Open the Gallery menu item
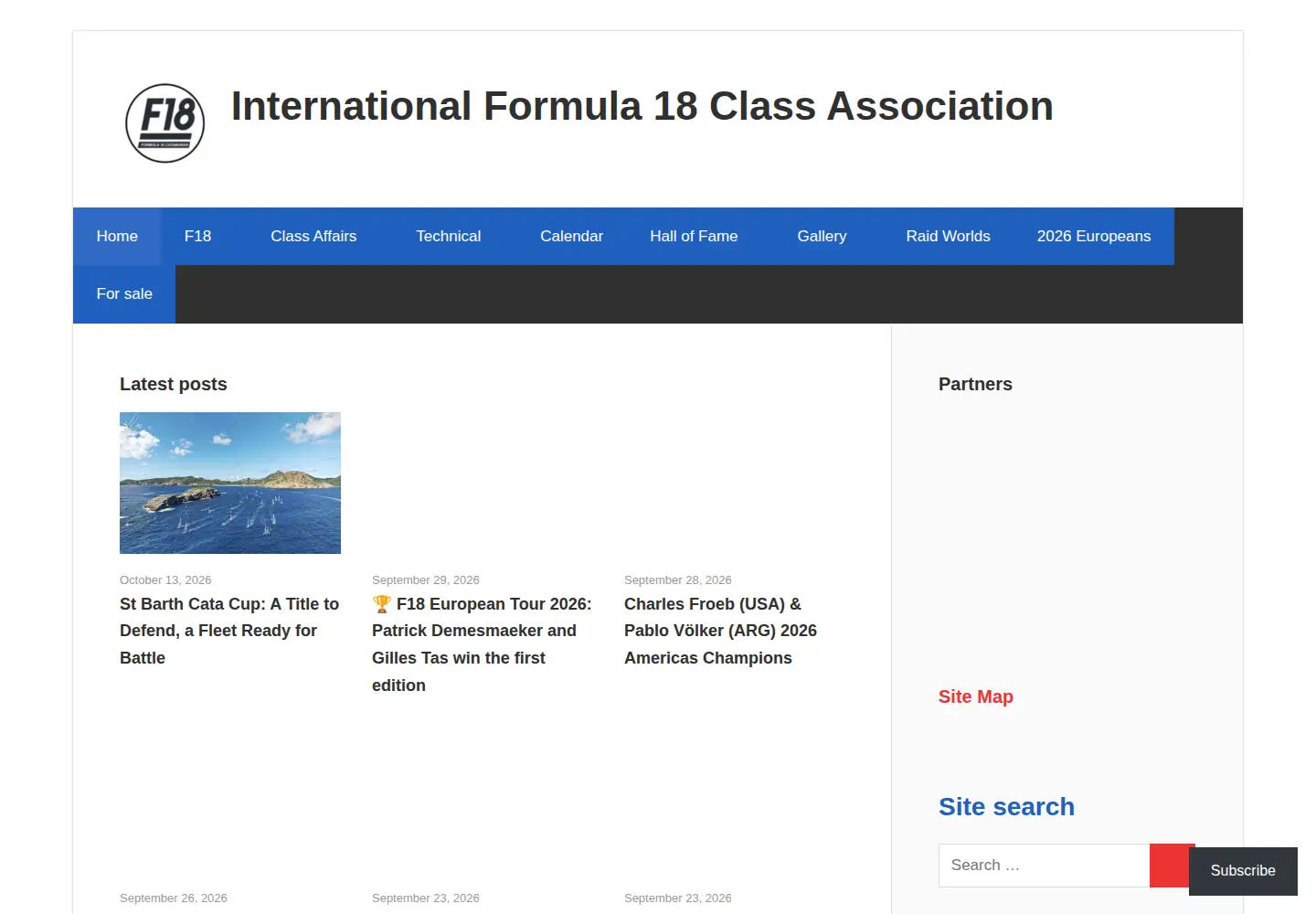 822,236
